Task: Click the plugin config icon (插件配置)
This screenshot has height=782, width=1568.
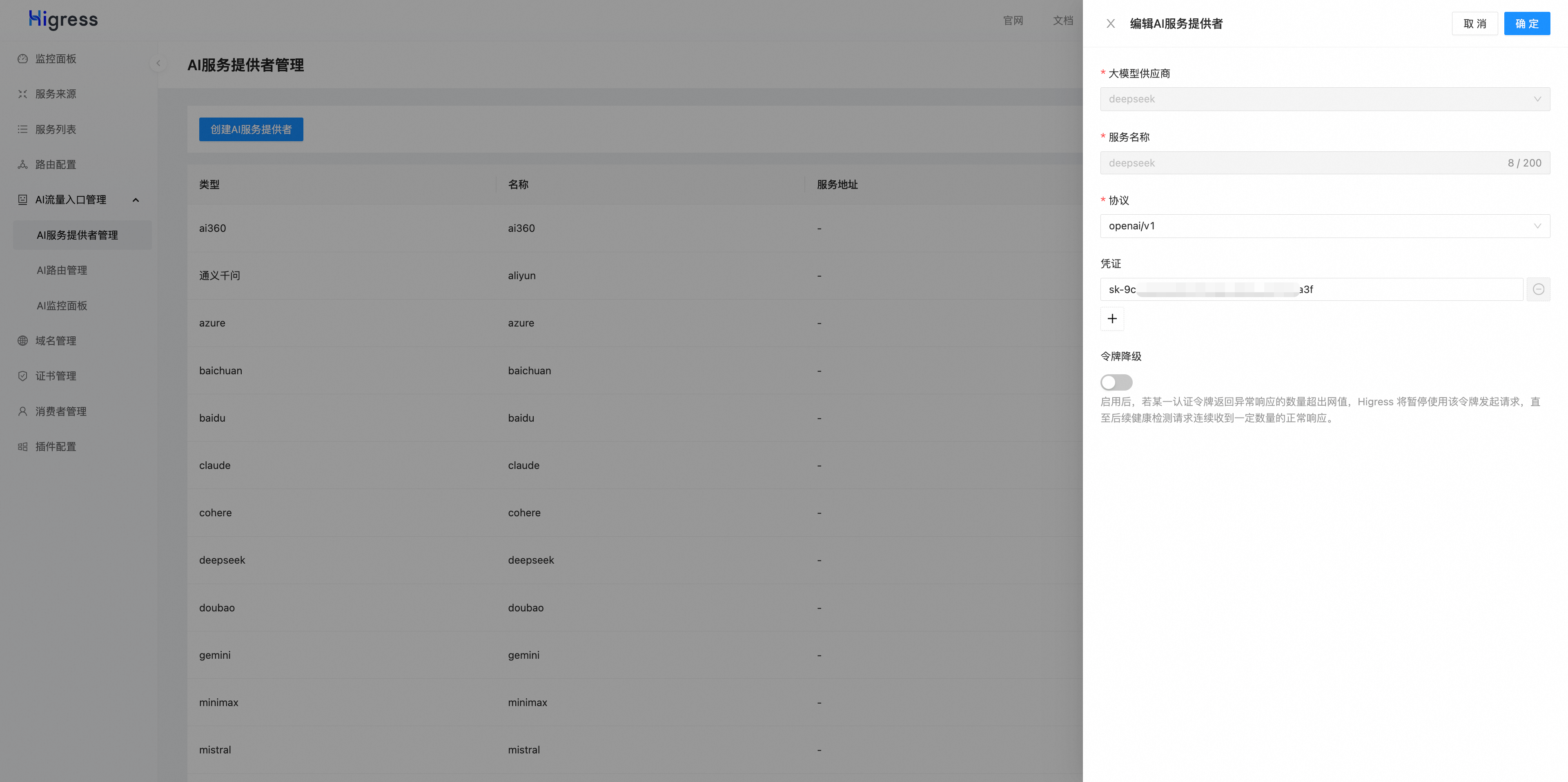Action: [x=22, y=447]
